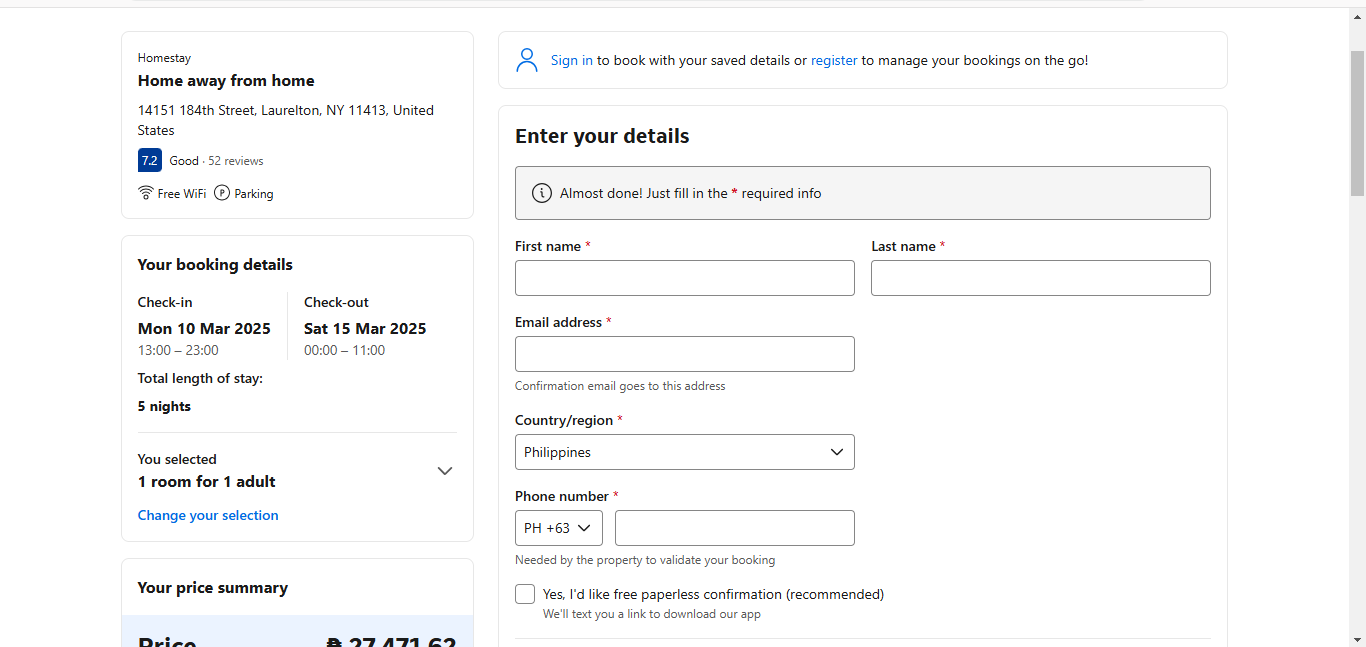Screen dimensions: 1366x647
Task: Click the register link
Action: point(834,60)
